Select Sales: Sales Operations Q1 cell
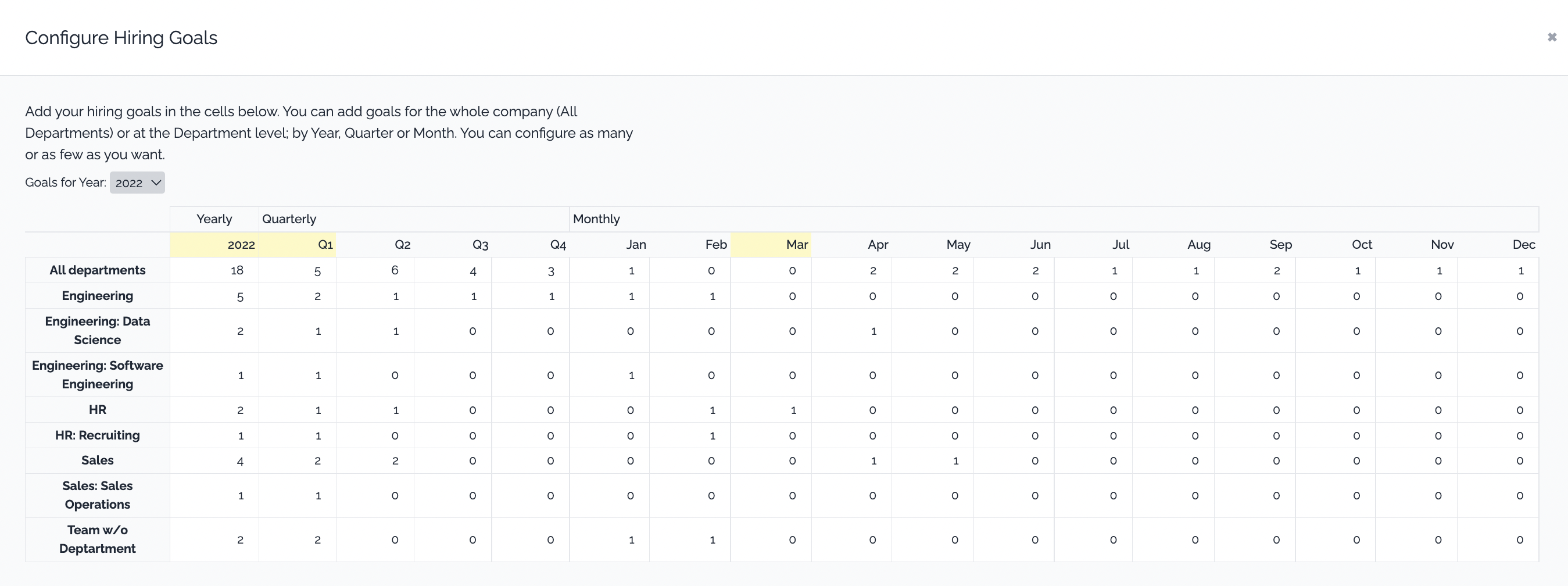Screen dimensions: 1568x586 (x=298, y=496)
